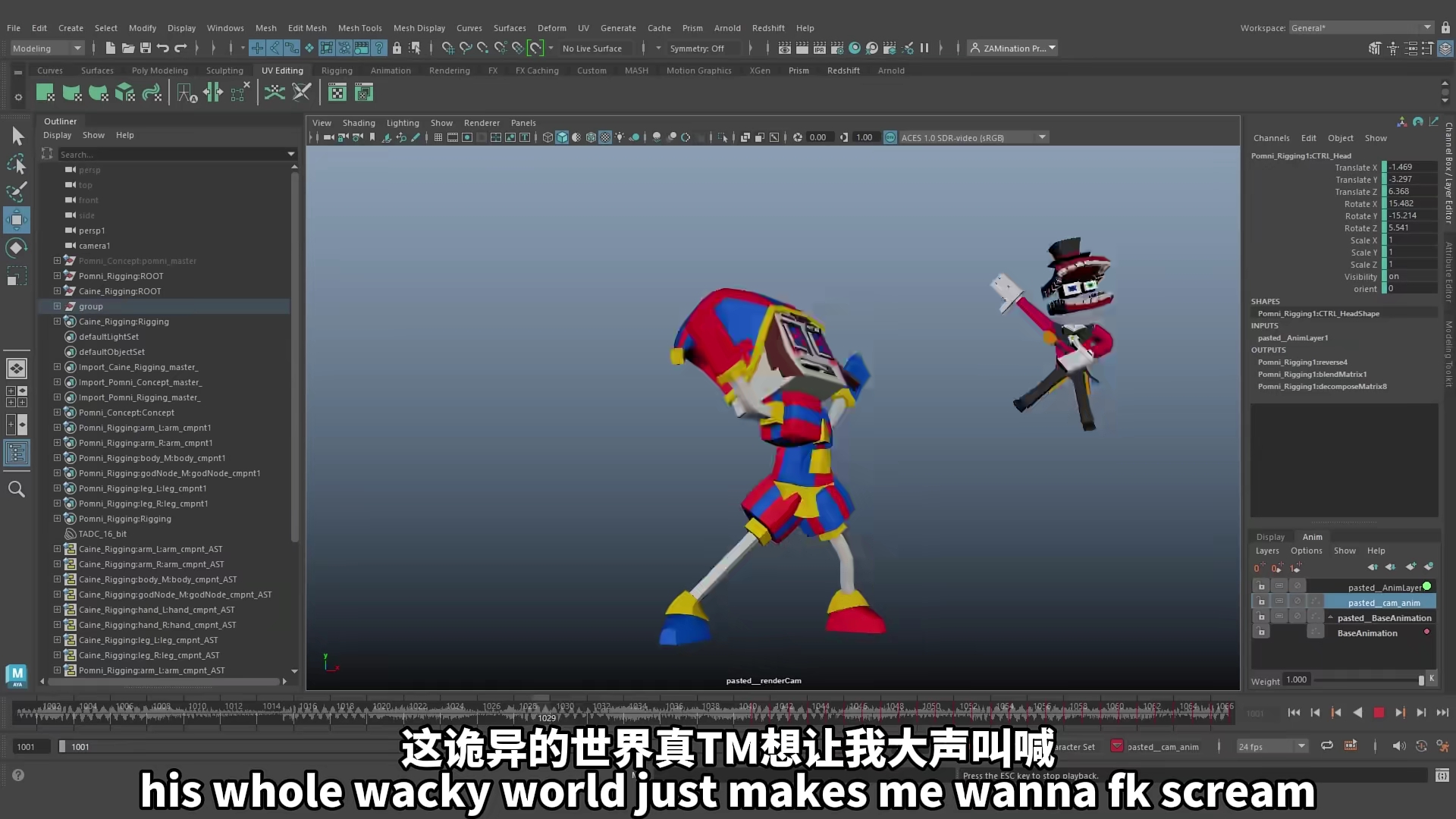Open the Workspace General dropdown

[x=1361, y=28]
